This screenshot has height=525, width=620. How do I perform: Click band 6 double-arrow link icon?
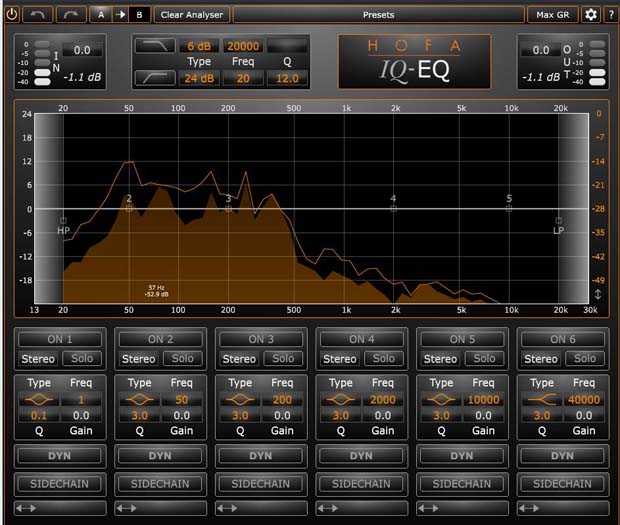tap(529, 508)
